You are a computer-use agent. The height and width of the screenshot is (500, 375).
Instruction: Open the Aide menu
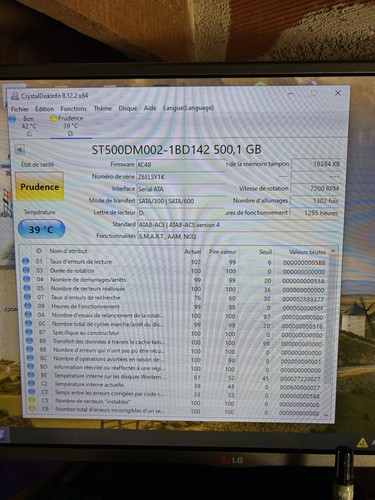tap(150, 108)
